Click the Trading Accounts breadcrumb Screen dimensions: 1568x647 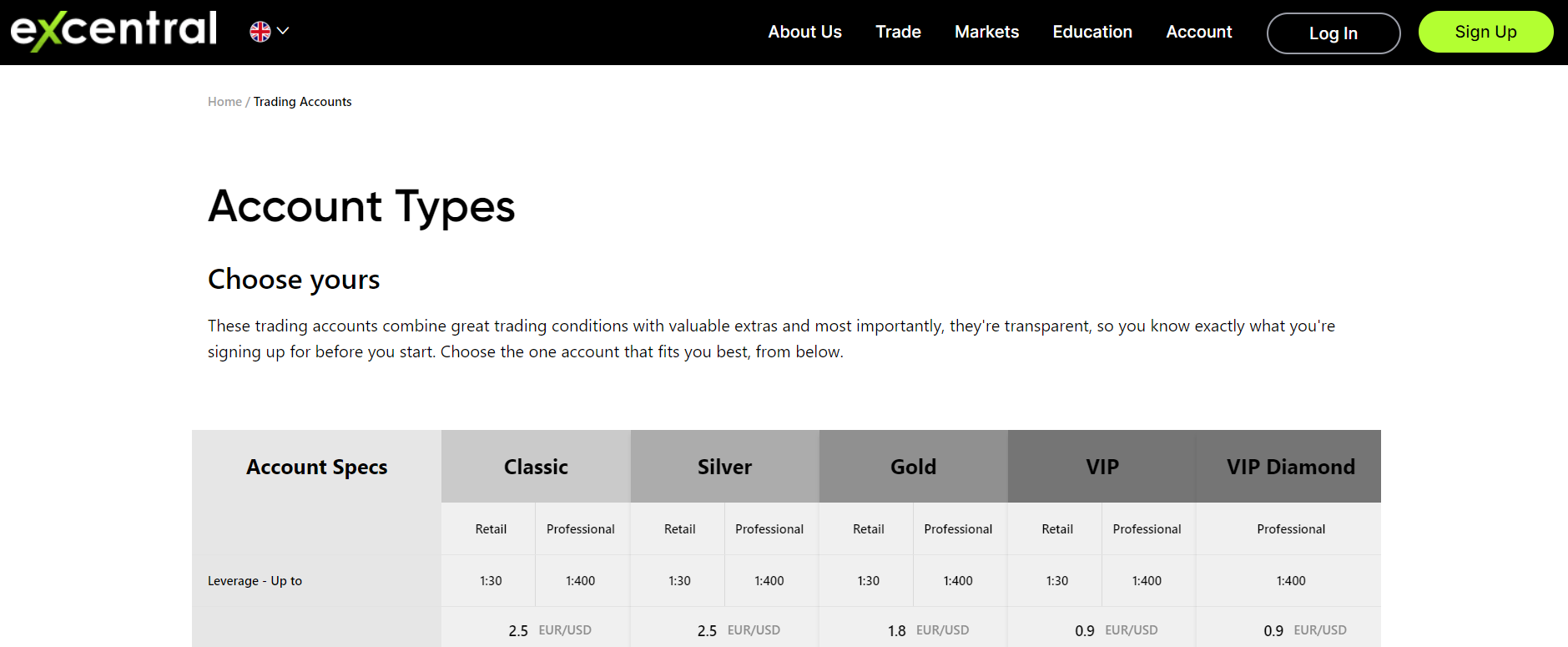(302, 102)
